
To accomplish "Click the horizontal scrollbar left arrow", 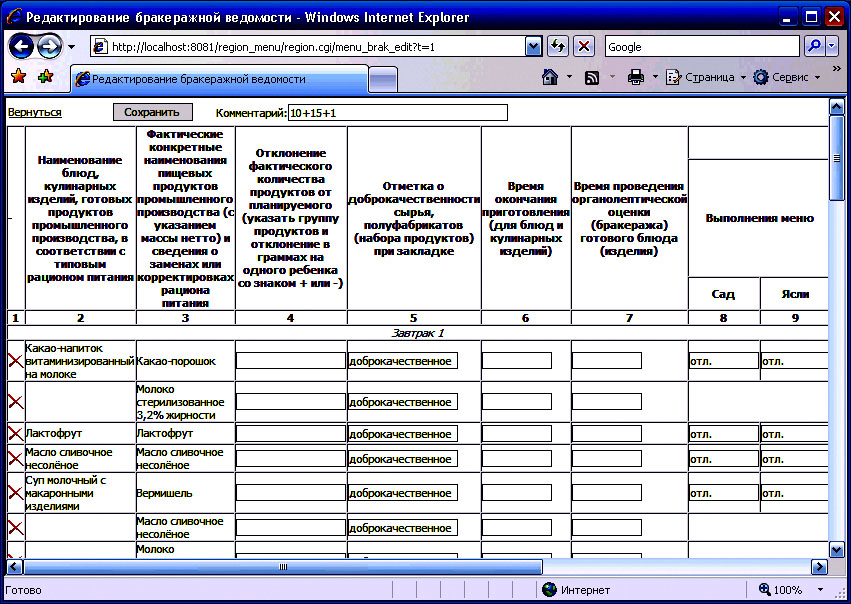I will pyautogui.click(x=15, y=567).
